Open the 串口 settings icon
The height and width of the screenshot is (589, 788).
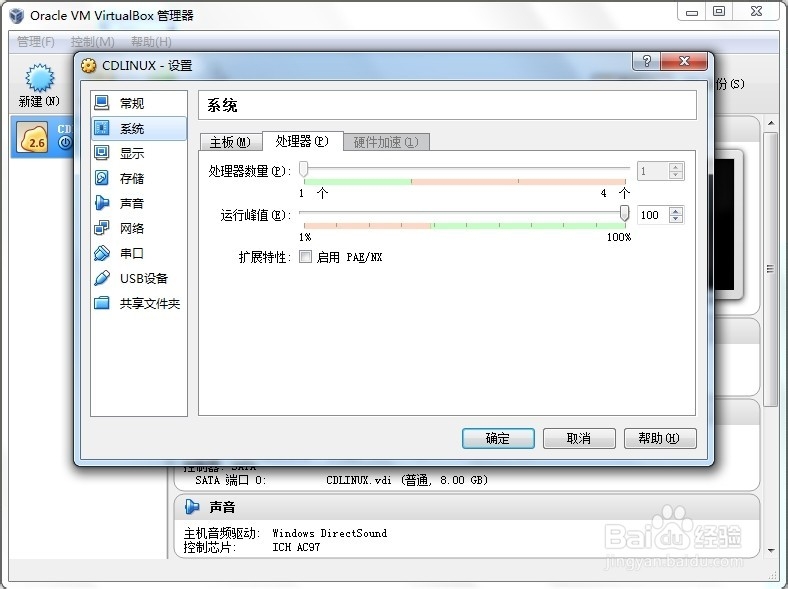[x=102, y=253]
